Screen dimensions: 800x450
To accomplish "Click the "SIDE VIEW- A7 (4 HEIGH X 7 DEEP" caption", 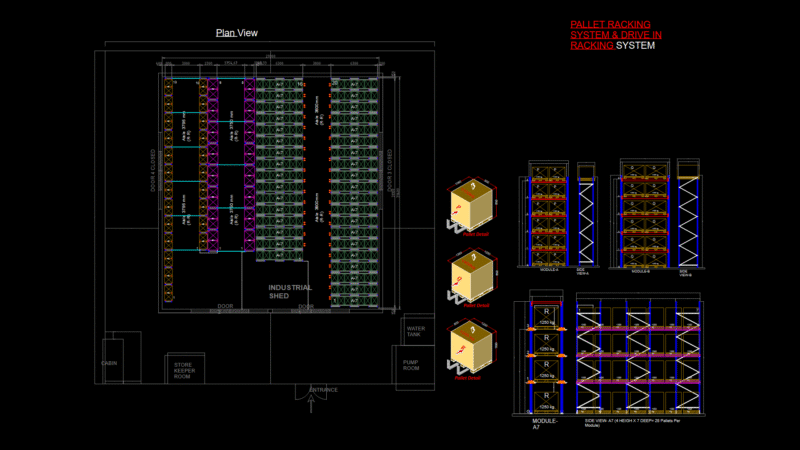I will [x=633, y=423].
